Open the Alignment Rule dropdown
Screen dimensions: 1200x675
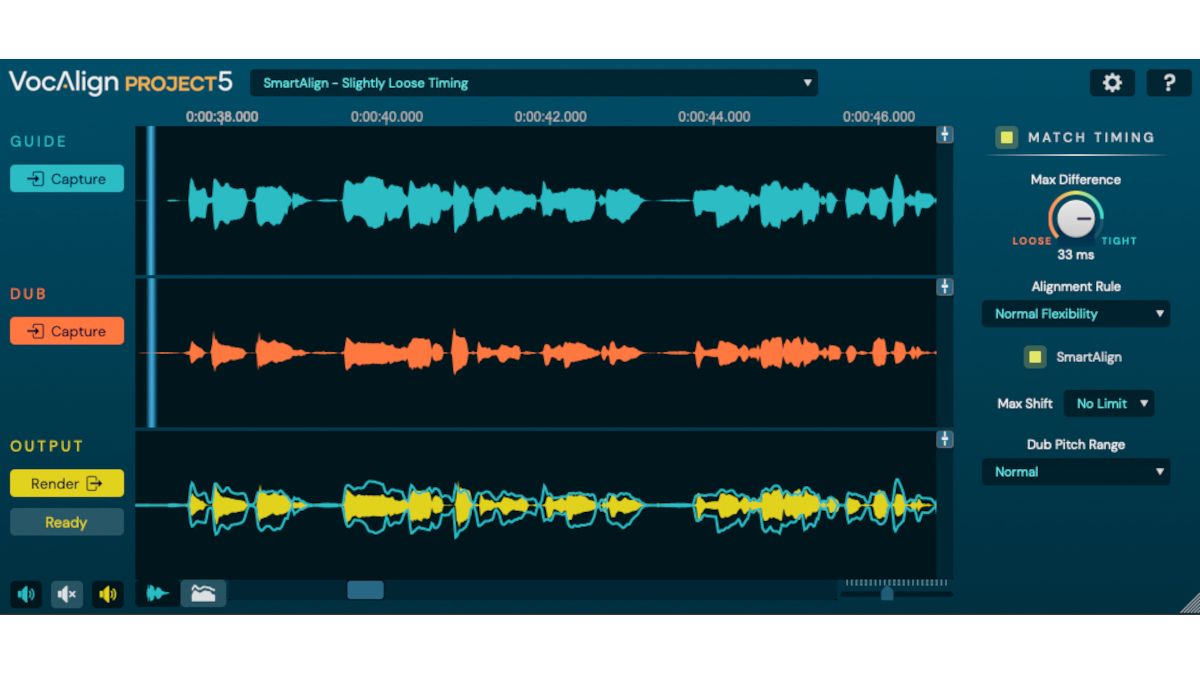pyautogui.click(x=1076, y=314)
